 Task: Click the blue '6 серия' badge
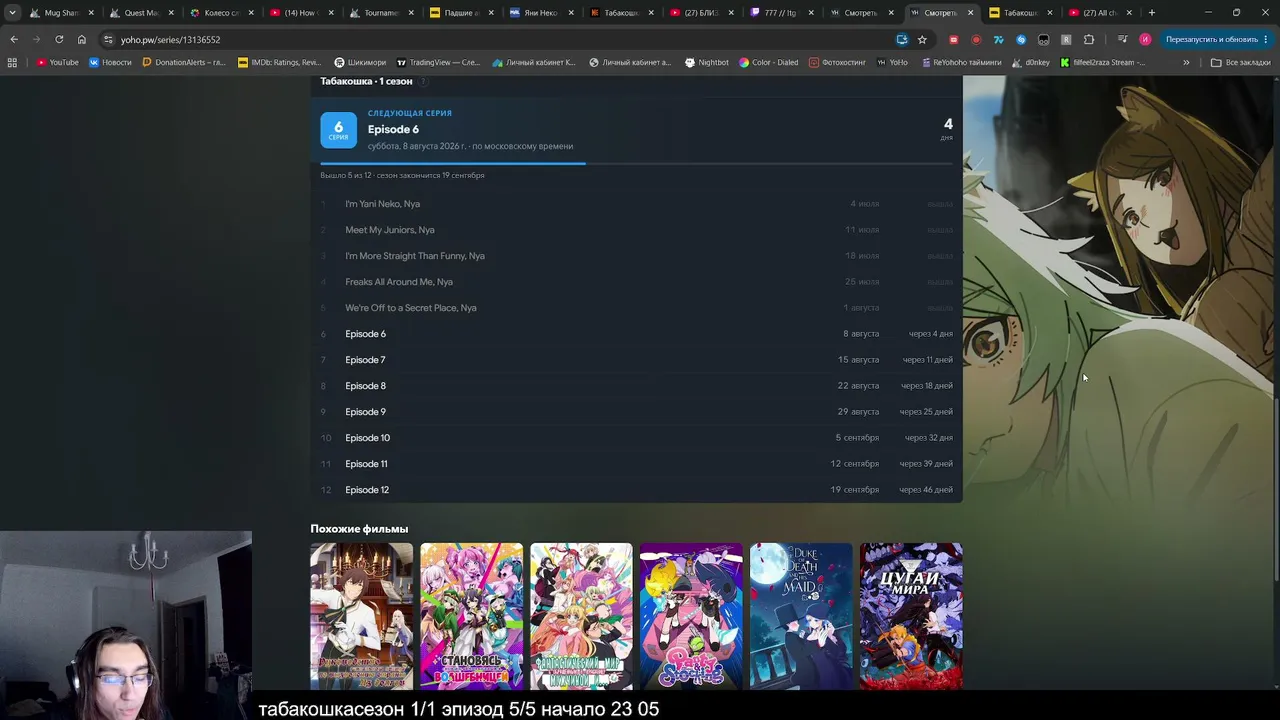point(338,130)
